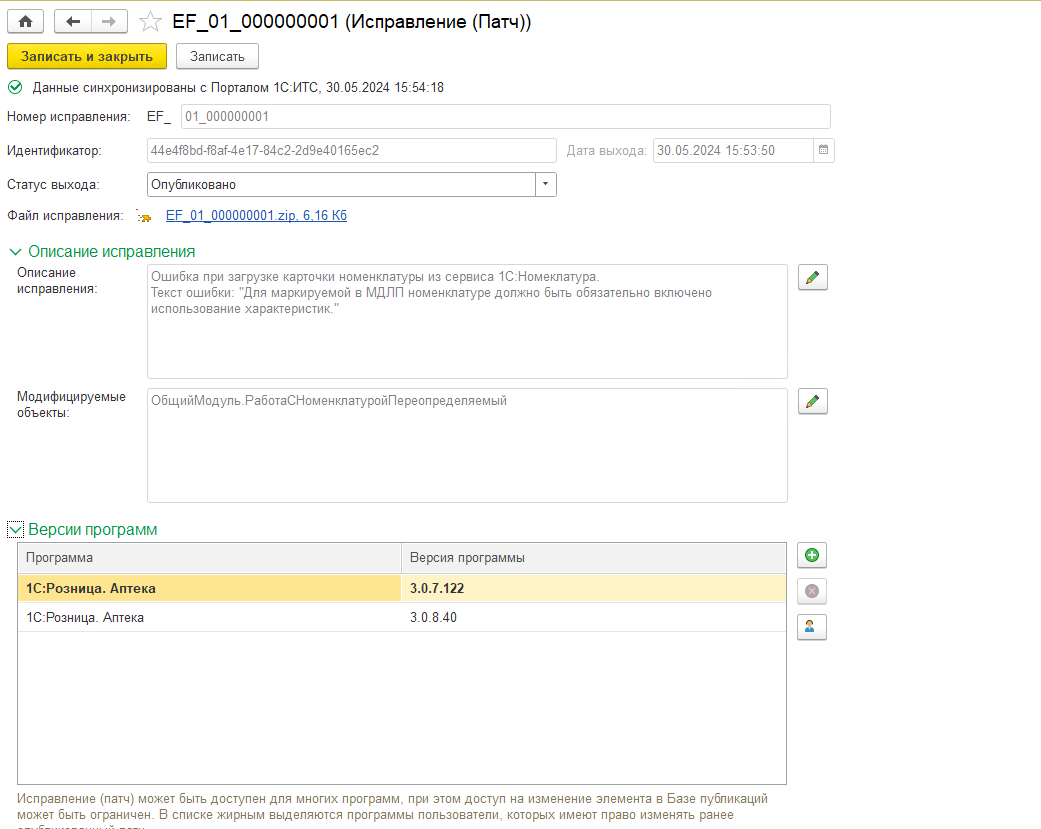1041x829 pixels.
Task: Click the green sync status check icon
Action: click(x=15, y=87)
